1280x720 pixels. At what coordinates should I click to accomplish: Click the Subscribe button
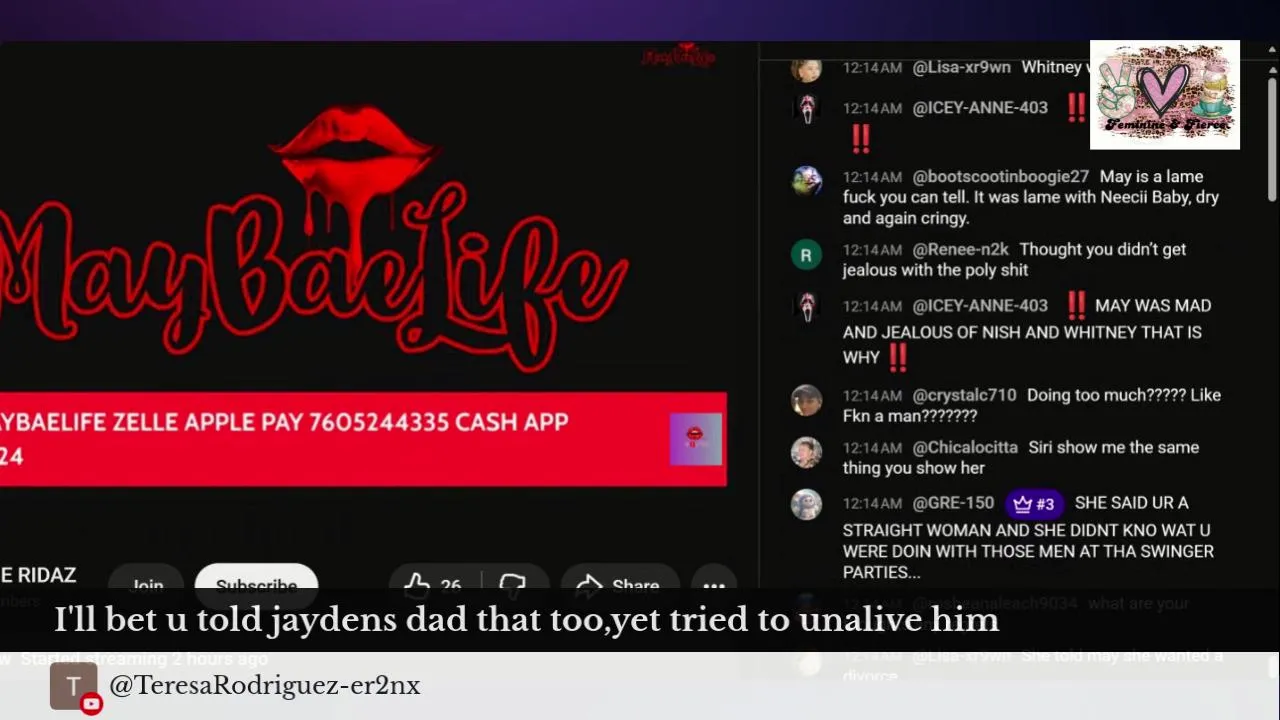click(256, 585)
